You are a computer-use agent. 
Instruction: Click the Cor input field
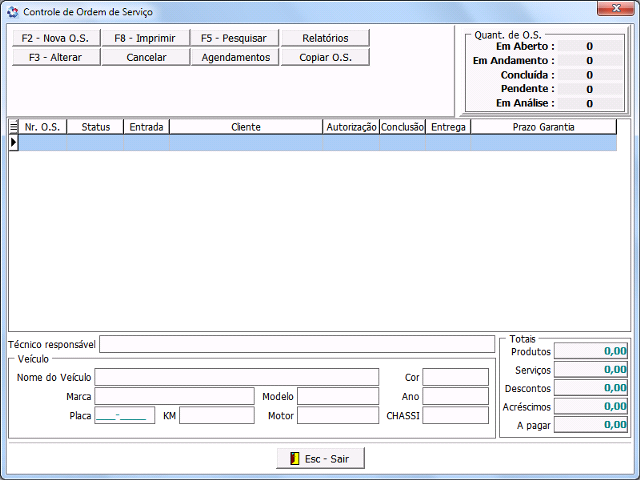point(456,377)
